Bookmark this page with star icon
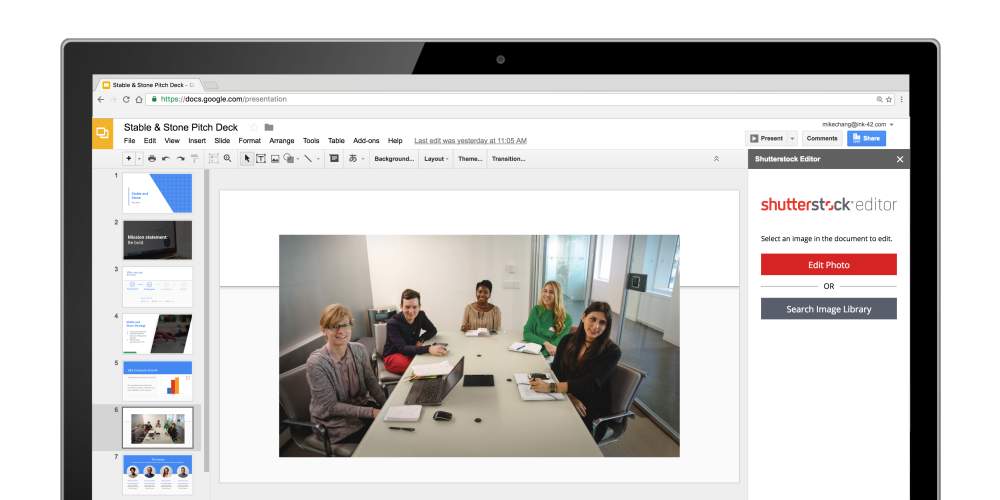 coord(889,99)
